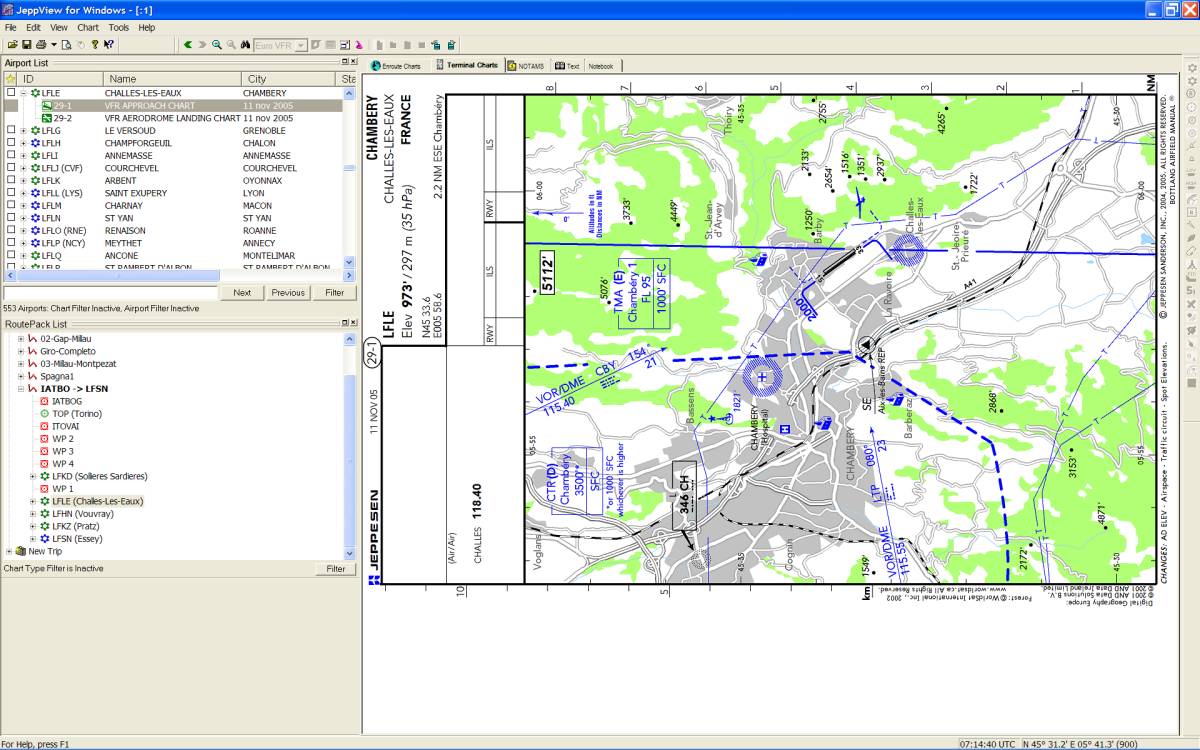Click the zoom in magnifier icon
The image size is (1200, 750).
[x=217, y=45]
